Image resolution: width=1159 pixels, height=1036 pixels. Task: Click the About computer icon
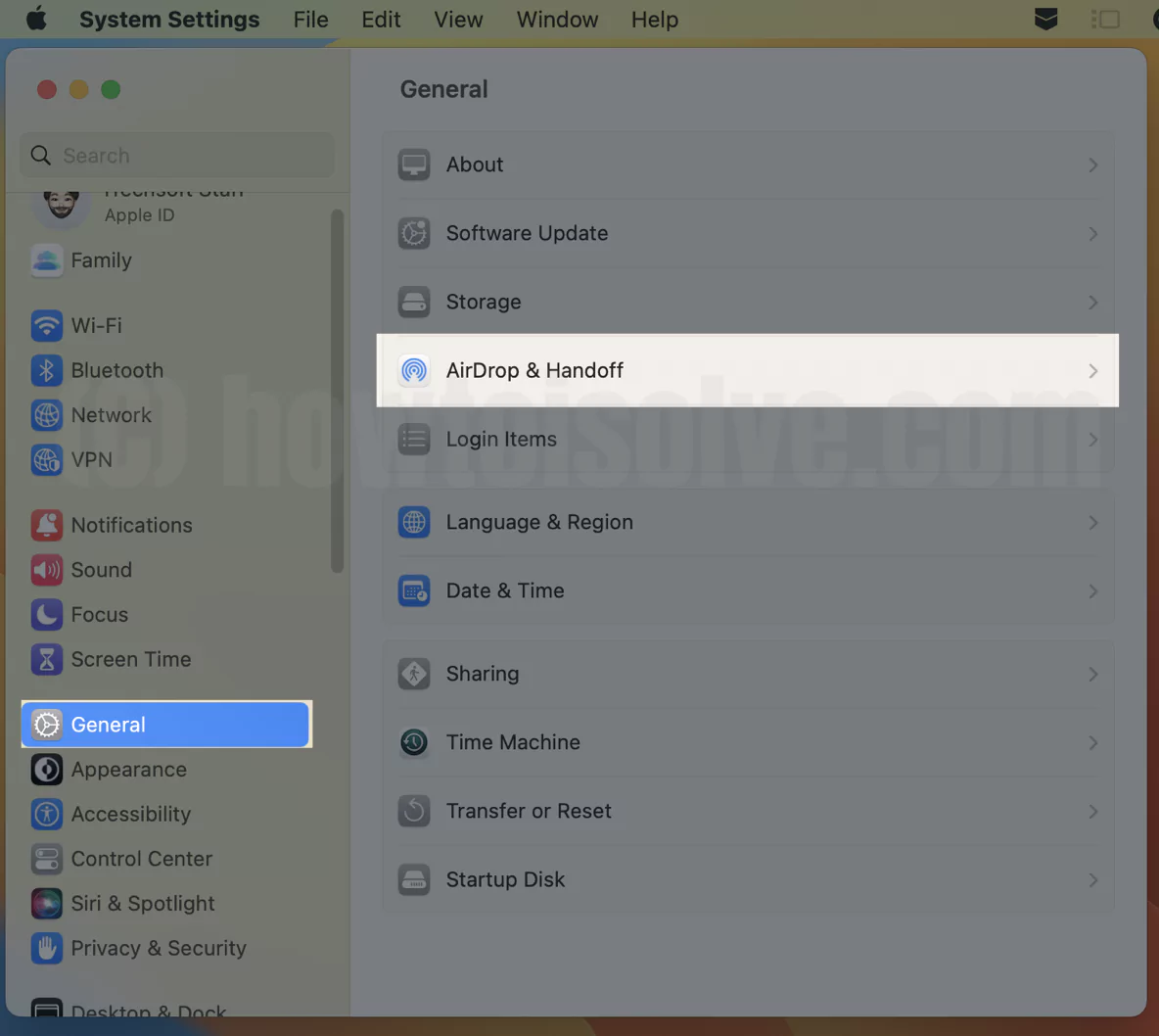(414, 165)
